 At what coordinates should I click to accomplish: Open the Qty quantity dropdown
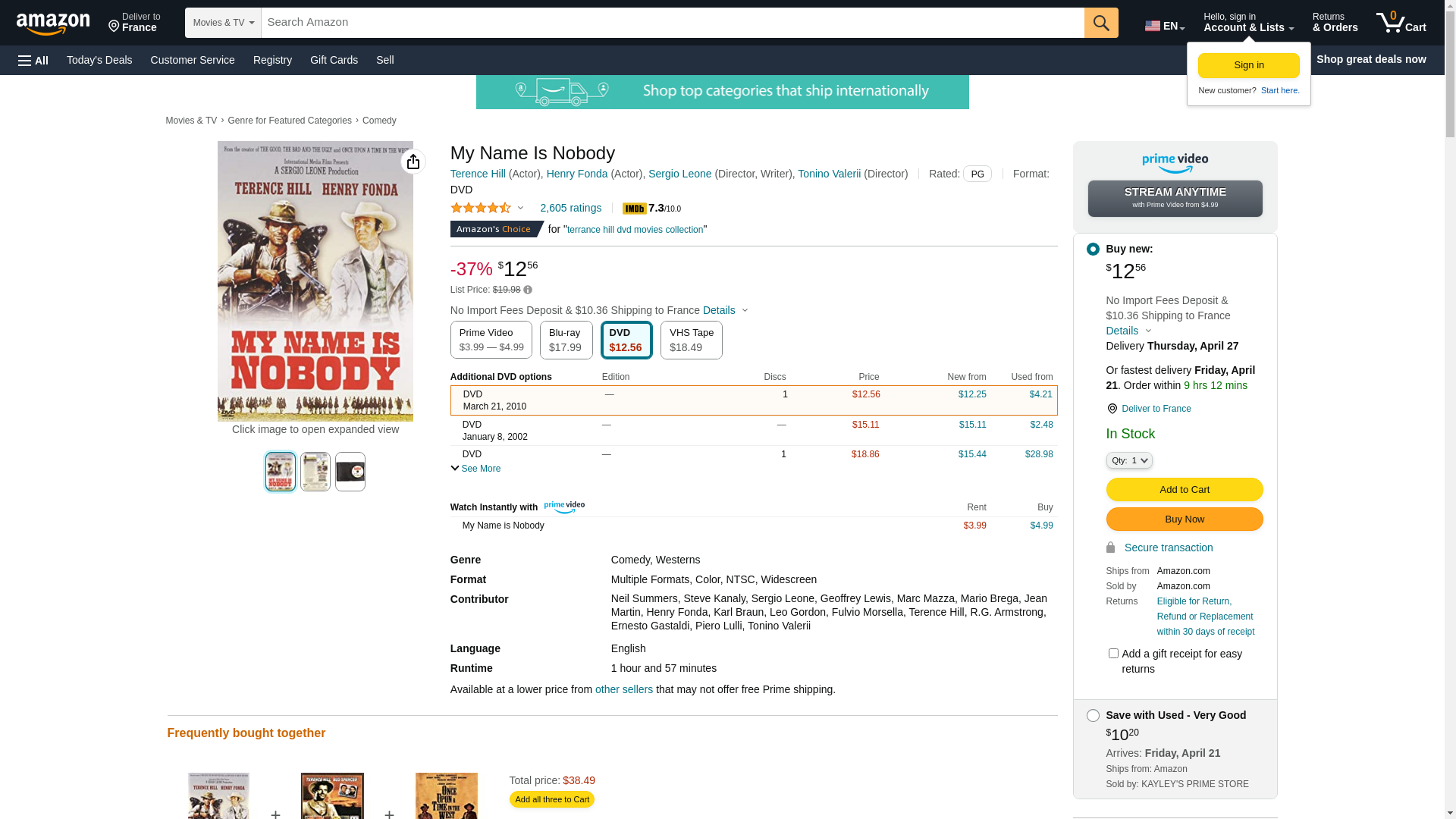click(x=1128, y=460)
